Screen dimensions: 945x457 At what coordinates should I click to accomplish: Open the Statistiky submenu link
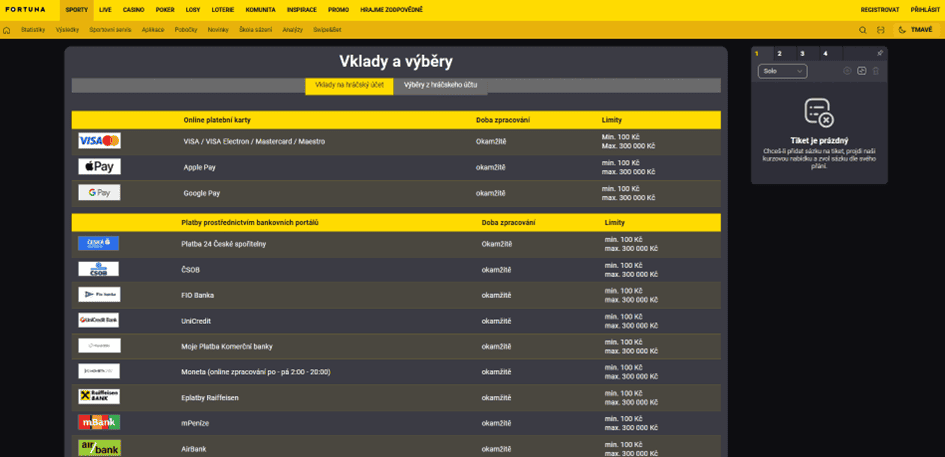(33, 30)
